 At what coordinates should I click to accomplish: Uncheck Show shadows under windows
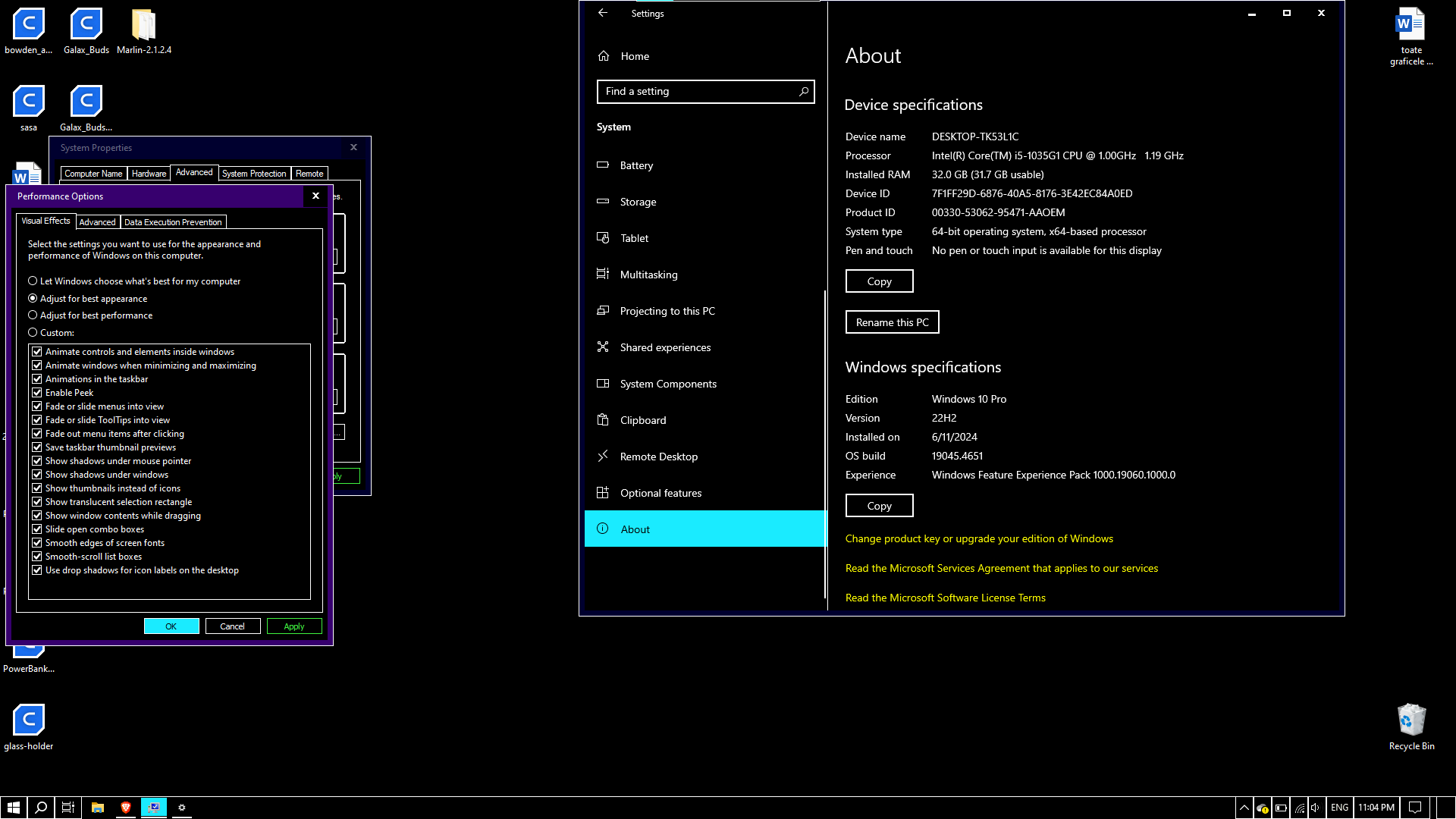[x=37, y=474]
